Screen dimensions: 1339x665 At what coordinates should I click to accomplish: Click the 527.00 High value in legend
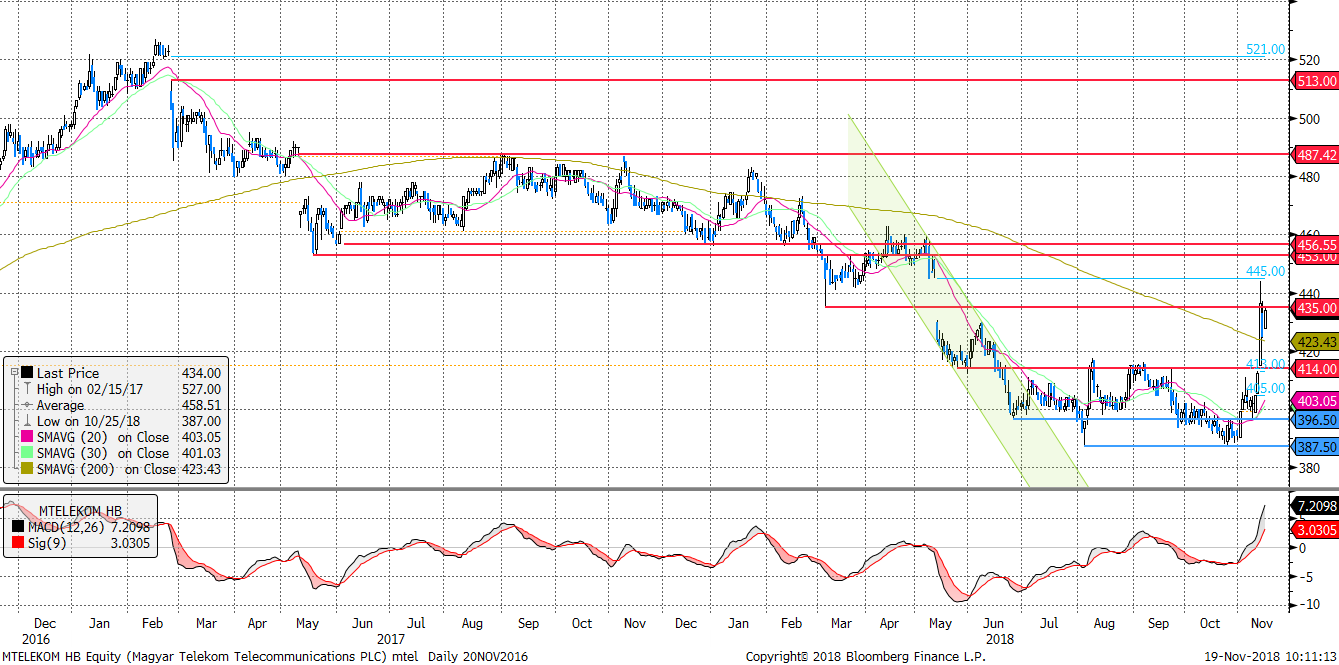200,389
